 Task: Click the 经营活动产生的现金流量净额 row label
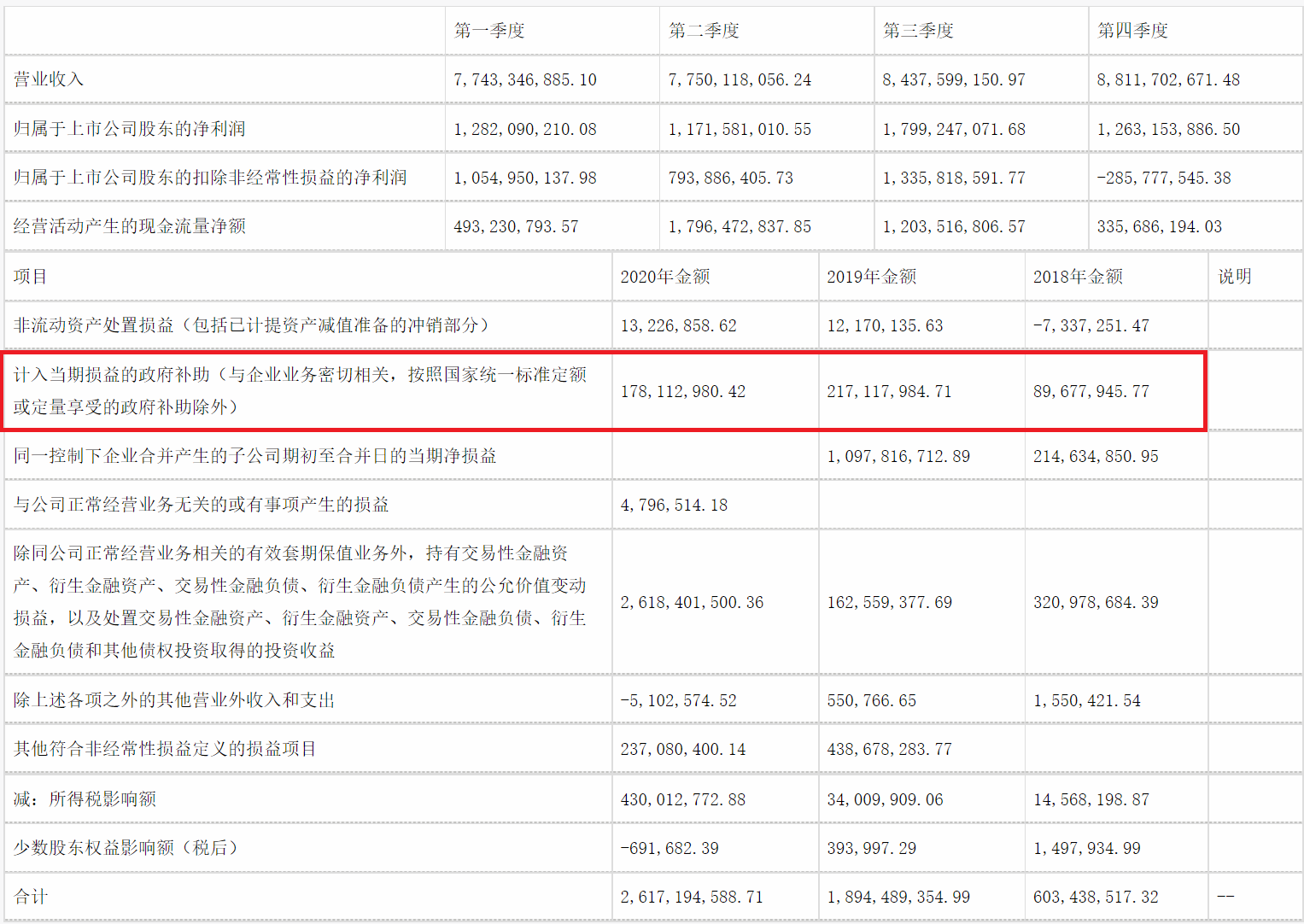click(130, 226)
